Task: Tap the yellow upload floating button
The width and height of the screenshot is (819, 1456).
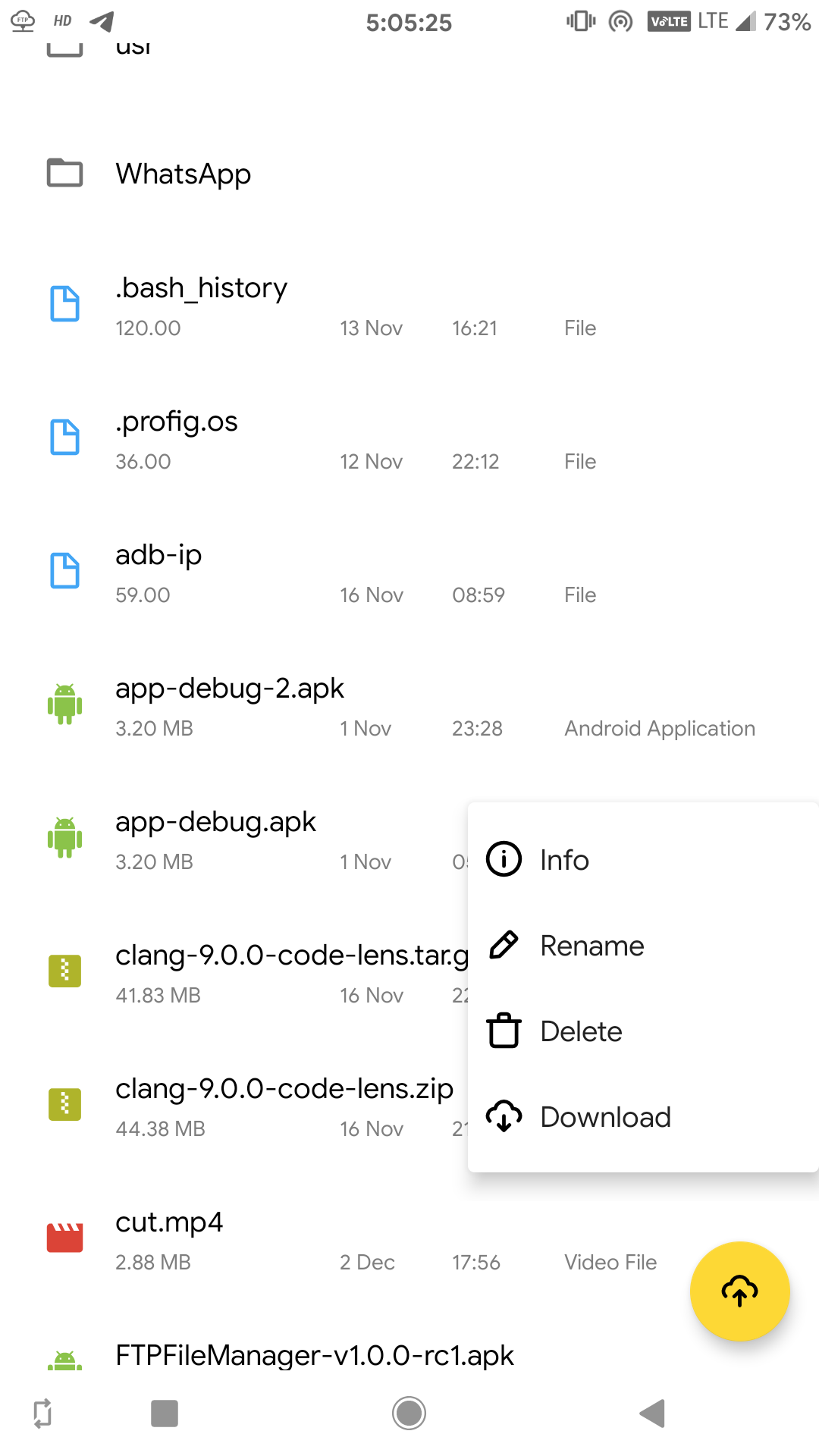Action: click(x=739, y=1291)
